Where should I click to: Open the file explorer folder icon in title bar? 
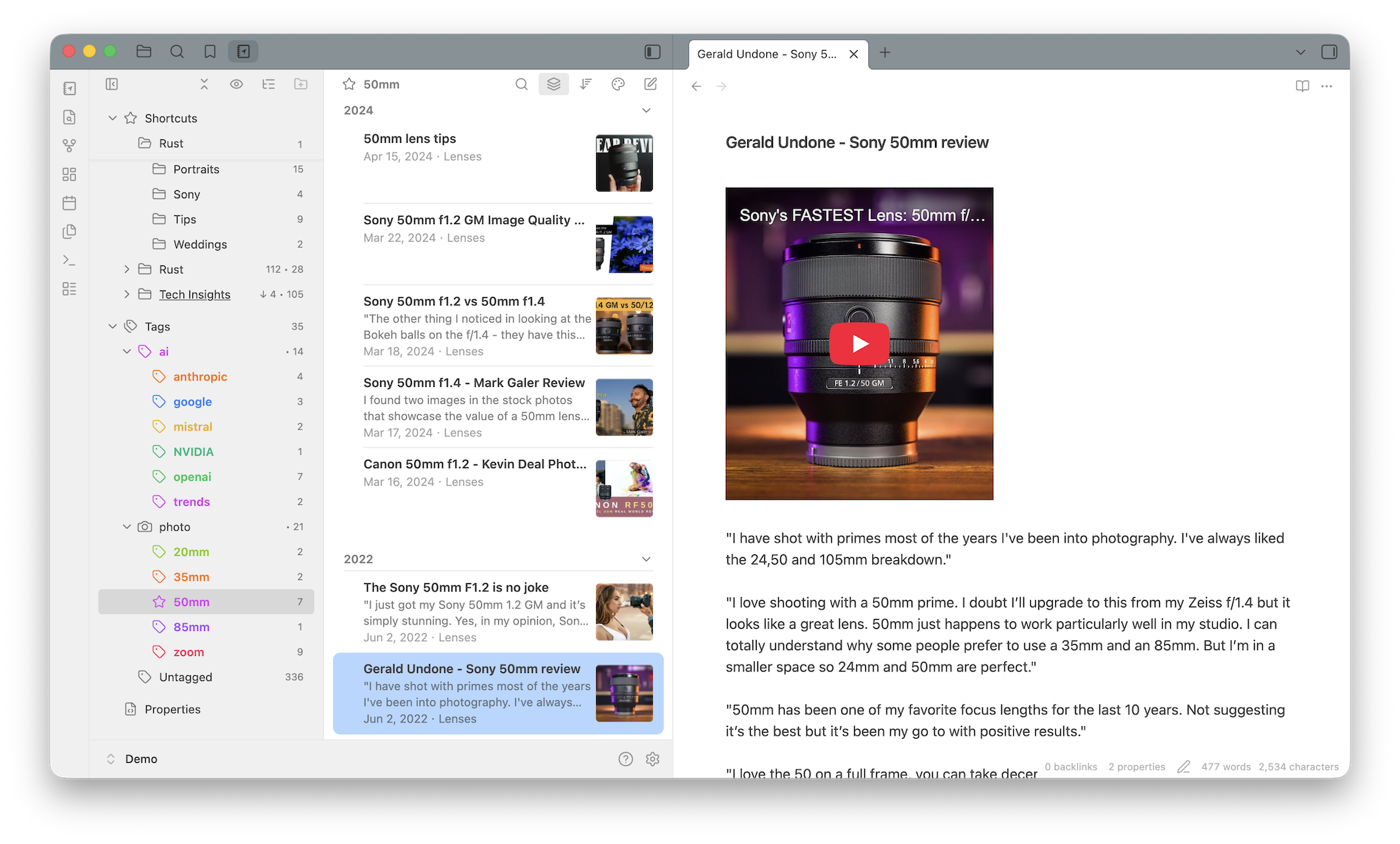(x=144, y=52)
